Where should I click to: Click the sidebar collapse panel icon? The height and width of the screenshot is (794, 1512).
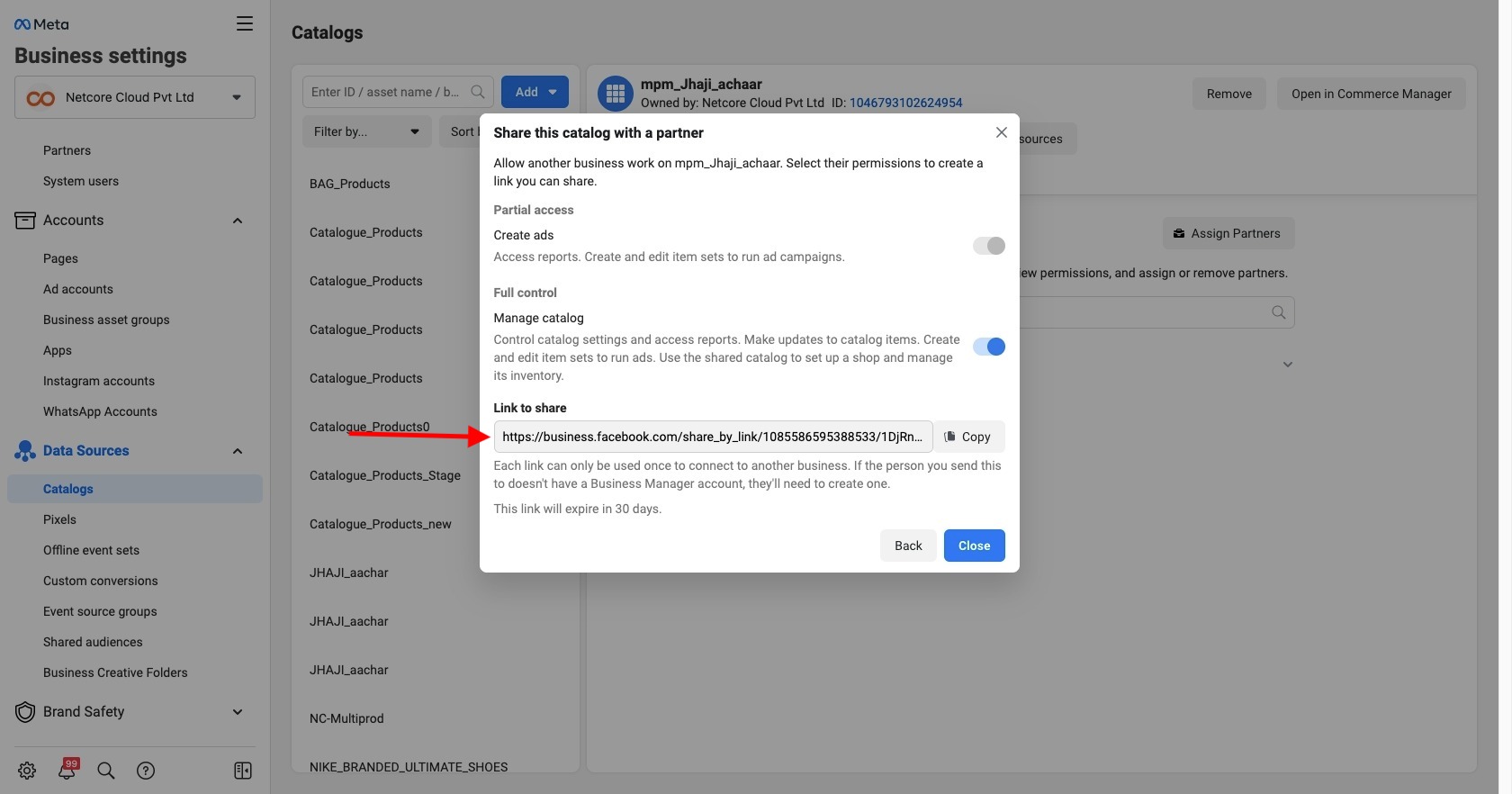click(x=243, y=771)
